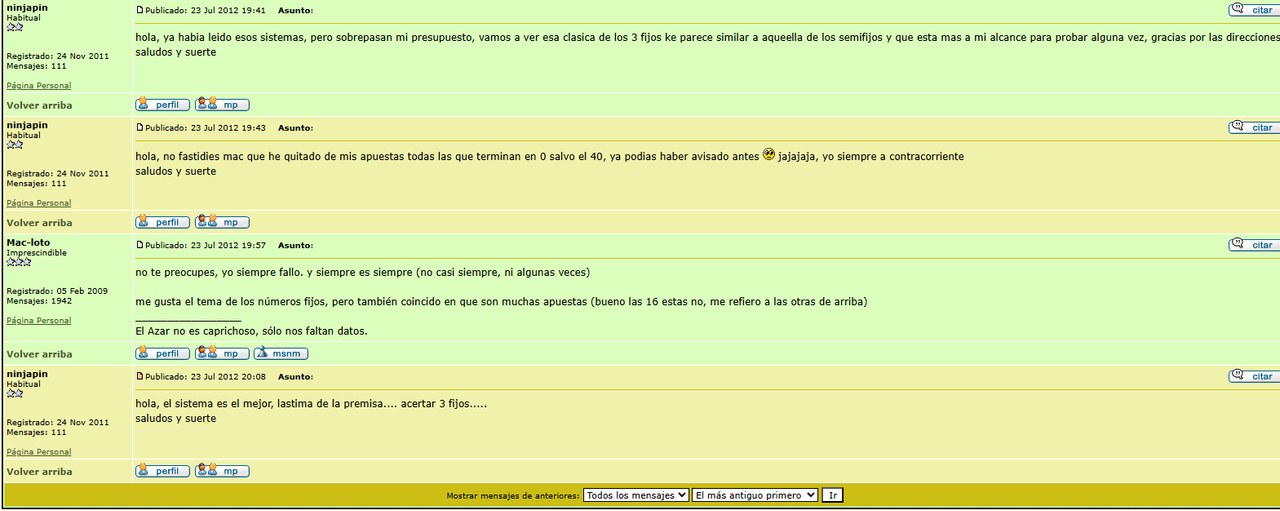
Task: Click citar button on 19:43 post
Action: 1254,127
